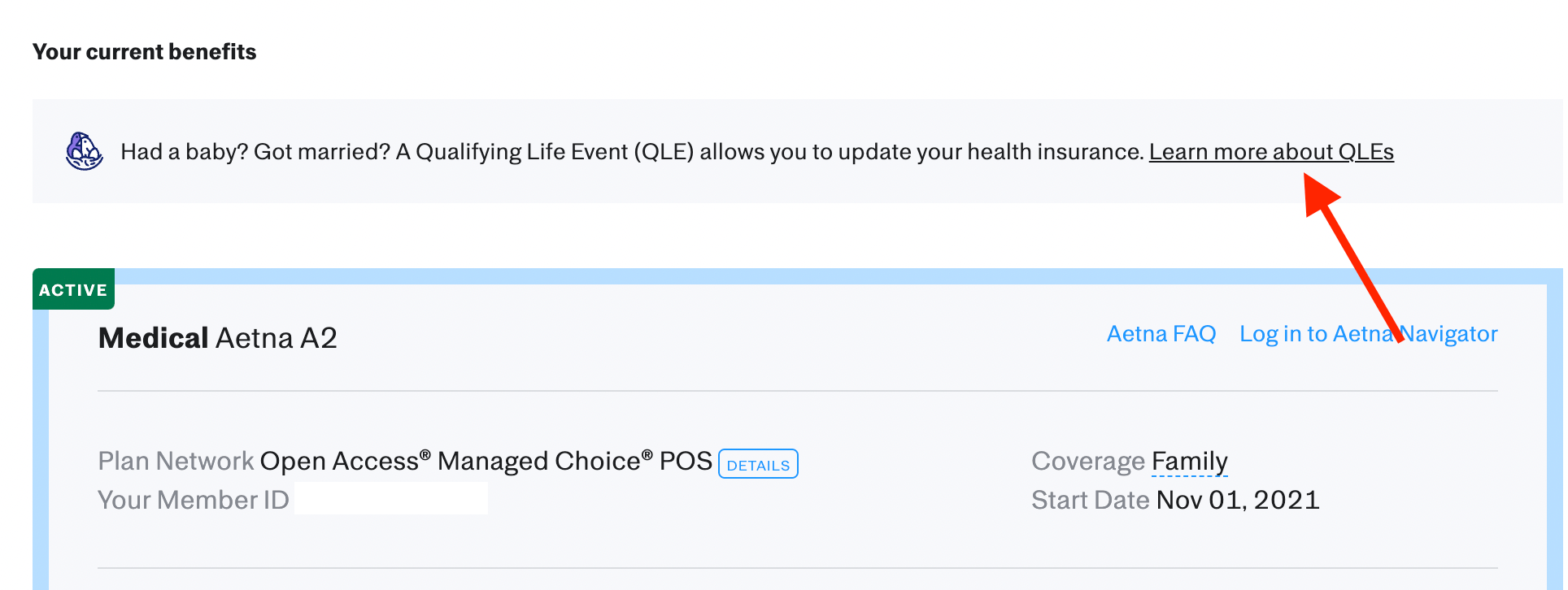Click the Open Access Managed Choice POS text
Screen dimensions: 1568x590
[486, 462]
